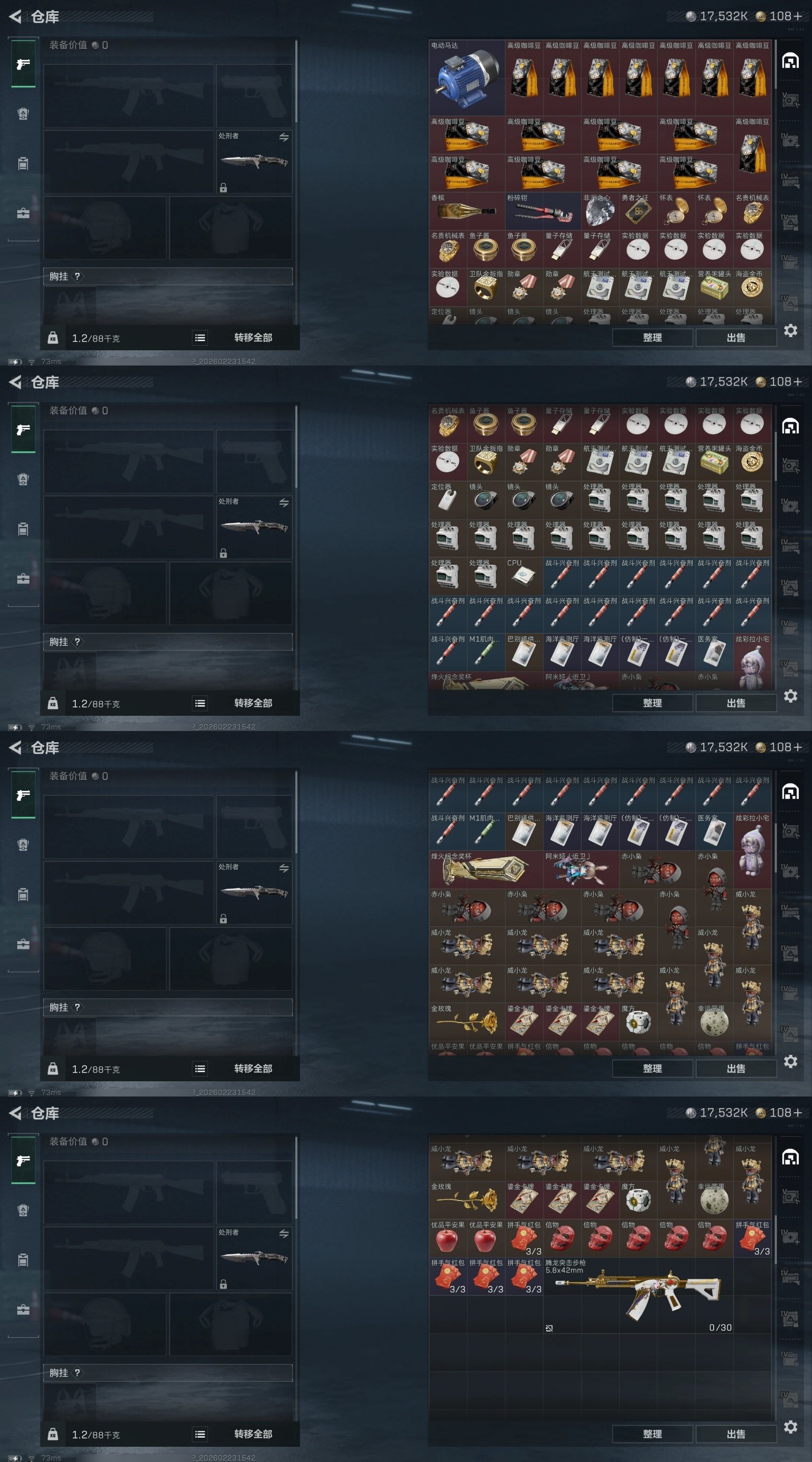812x1462 pixels.
Task: Toggle the lock under 处刑者 knife beside CPU grid
Action: pyautogui.click(x=224, y=553)
